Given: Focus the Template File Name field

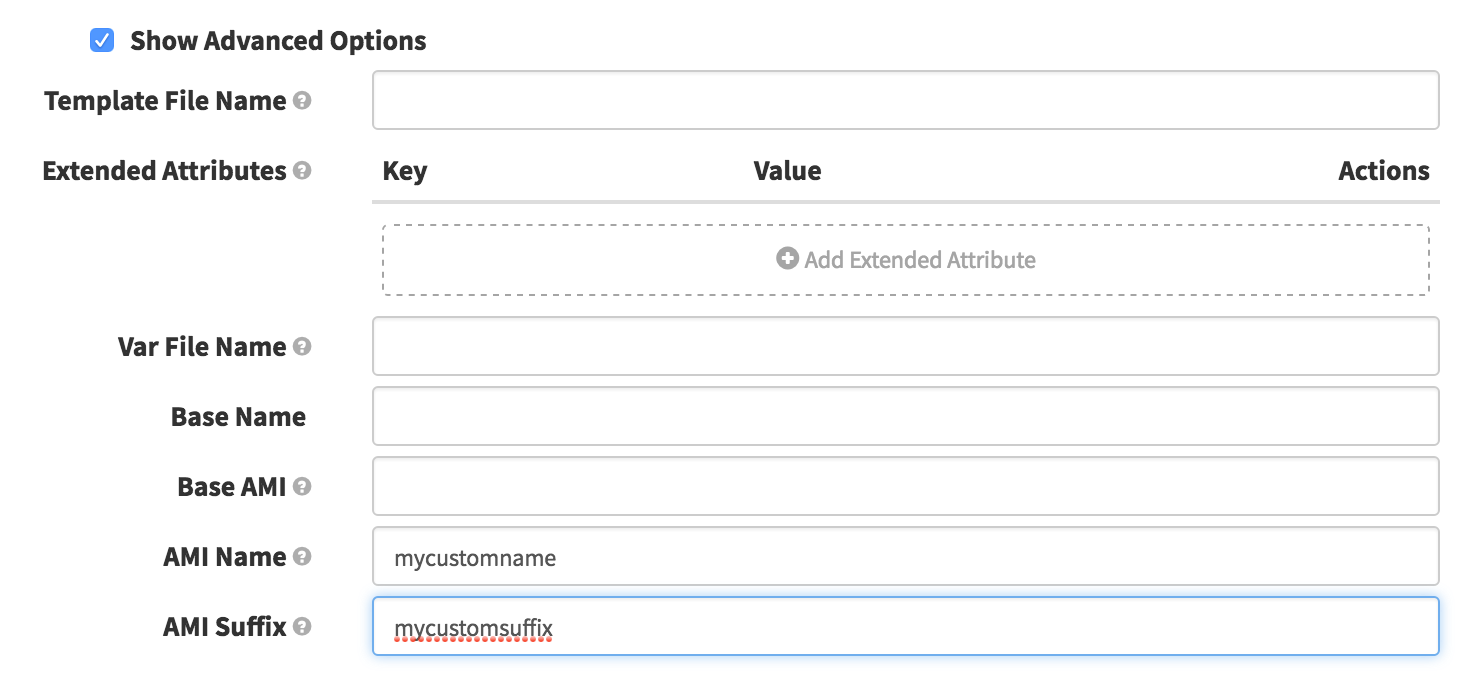Looking at the screenshot, I should pyautogui.click(x=905, y=100).
